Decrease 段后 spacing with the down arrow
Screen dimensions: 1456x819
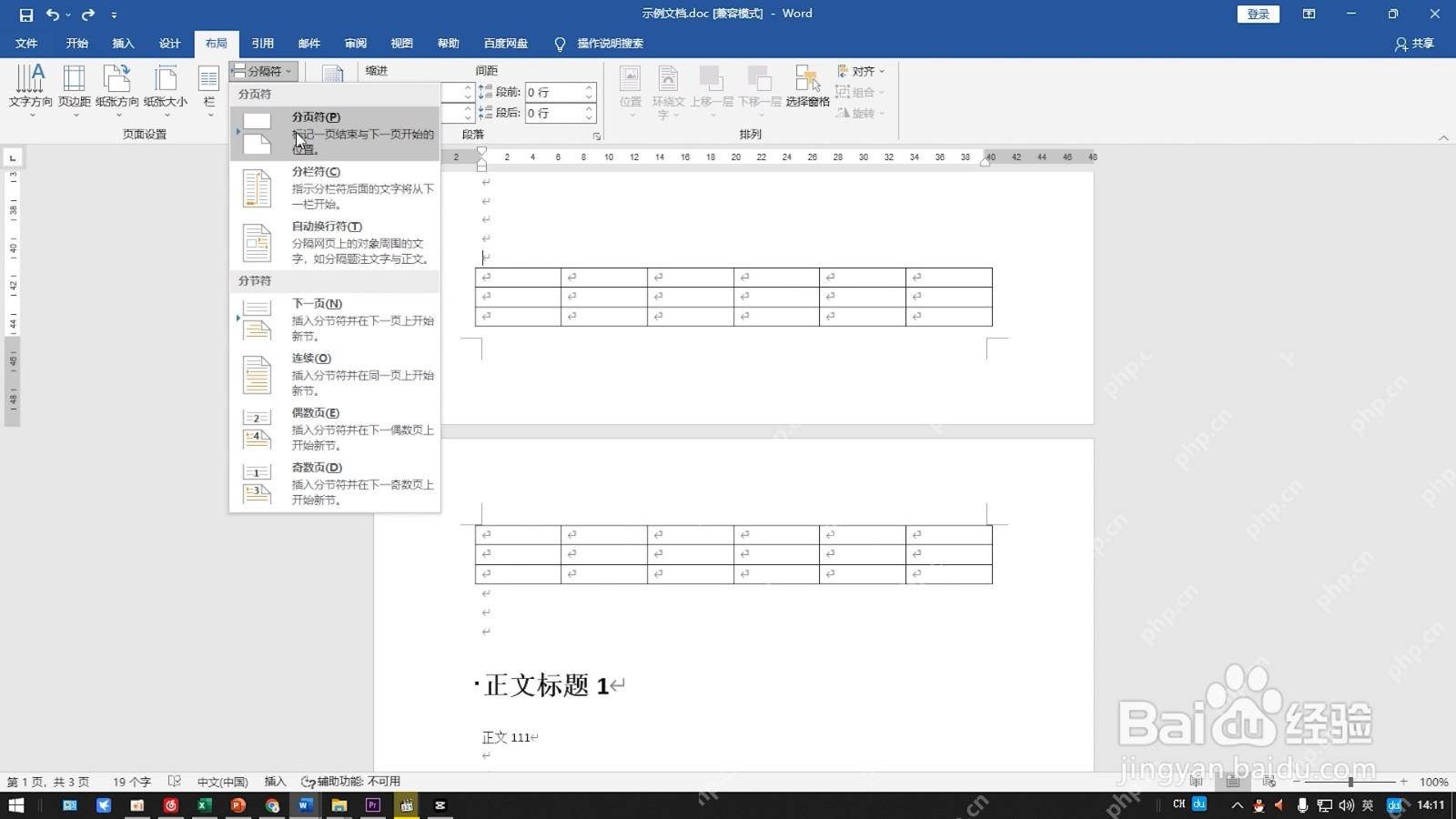pos(589,117)
